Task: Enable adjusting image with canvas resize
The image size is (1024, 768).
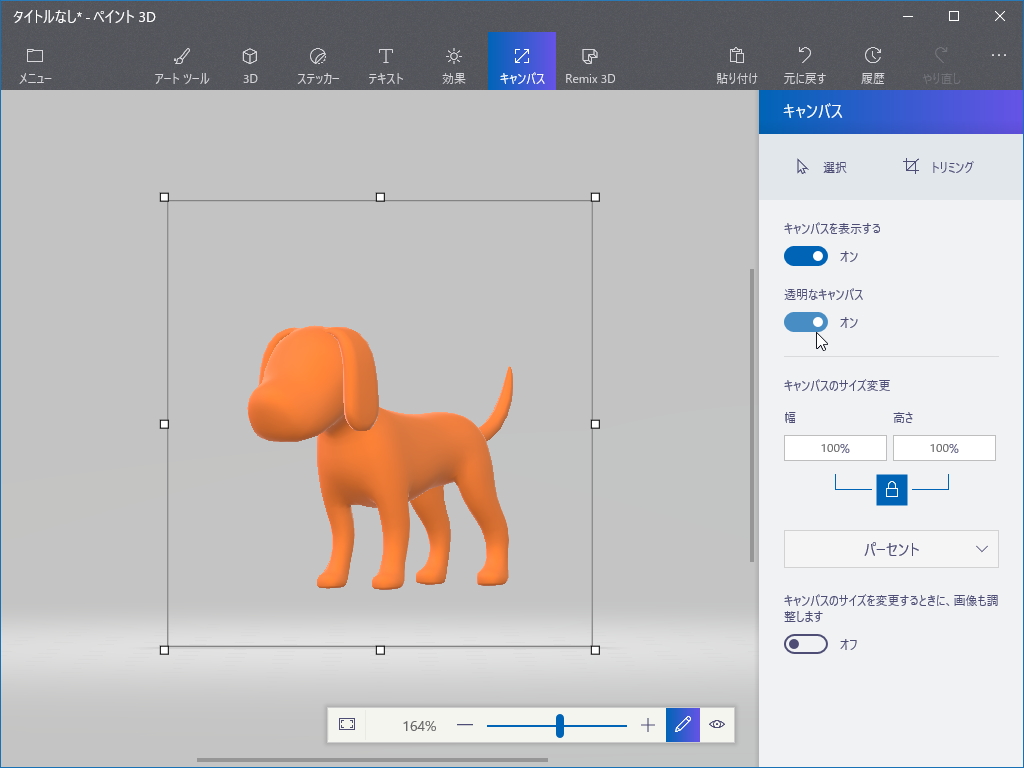Action: point(806,644)
